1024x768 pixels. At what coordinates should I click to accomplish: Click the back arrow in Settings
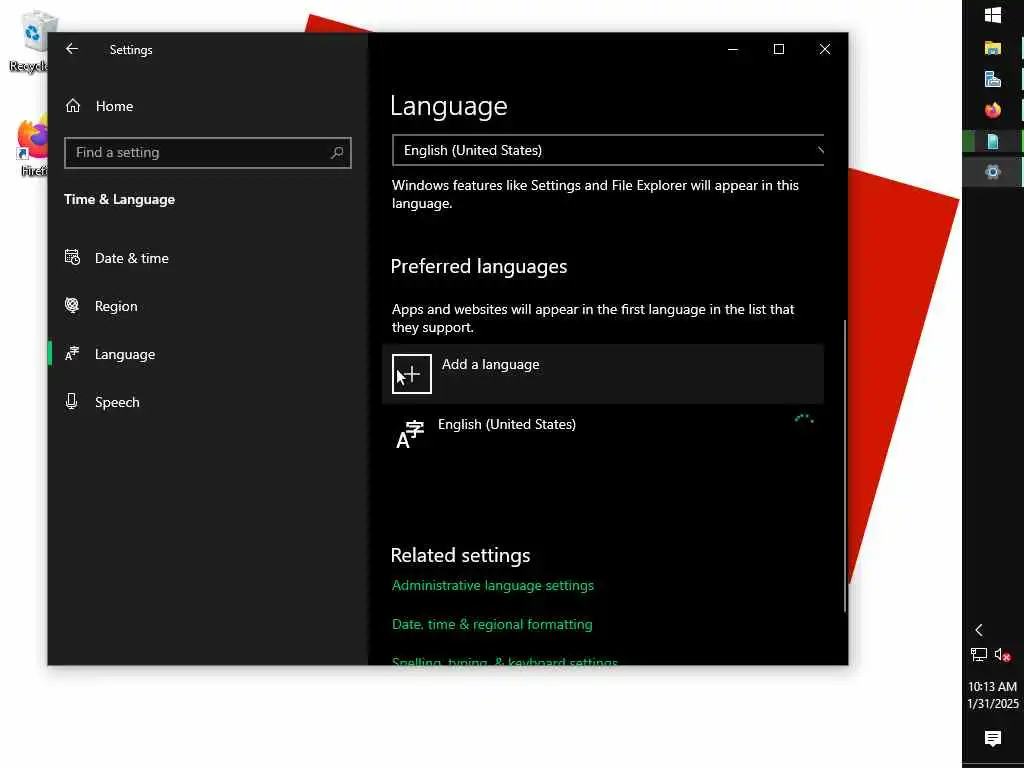click(x=72, y=49)
